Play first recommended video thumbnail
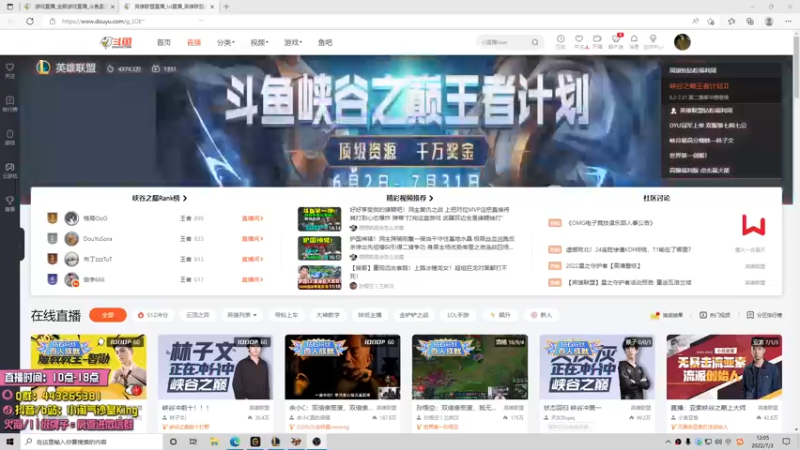The width and height of the screenshot is (800, 450). pyautogui.click(x=319, y=219)
